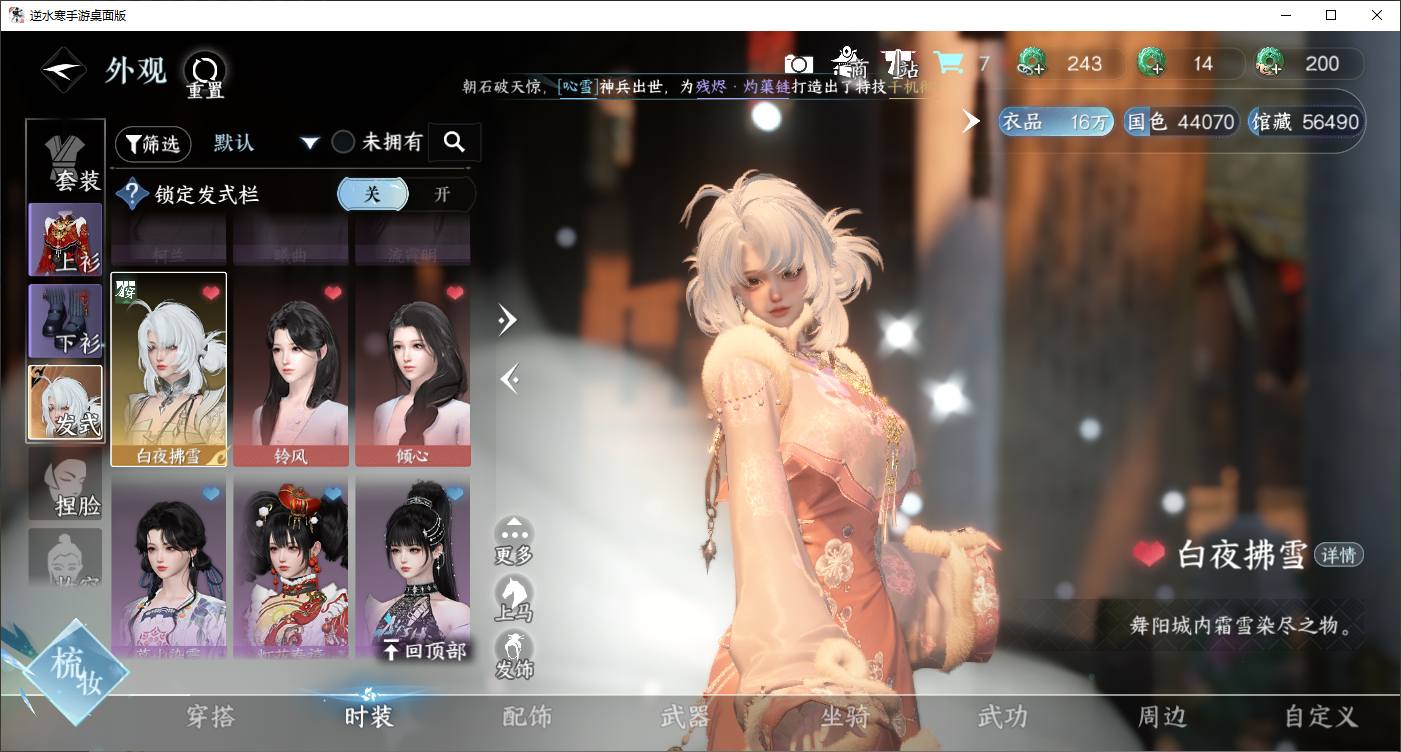
Task: Select the 铃风 hairstyle thumbnail
Action: [x=291, y=369]
